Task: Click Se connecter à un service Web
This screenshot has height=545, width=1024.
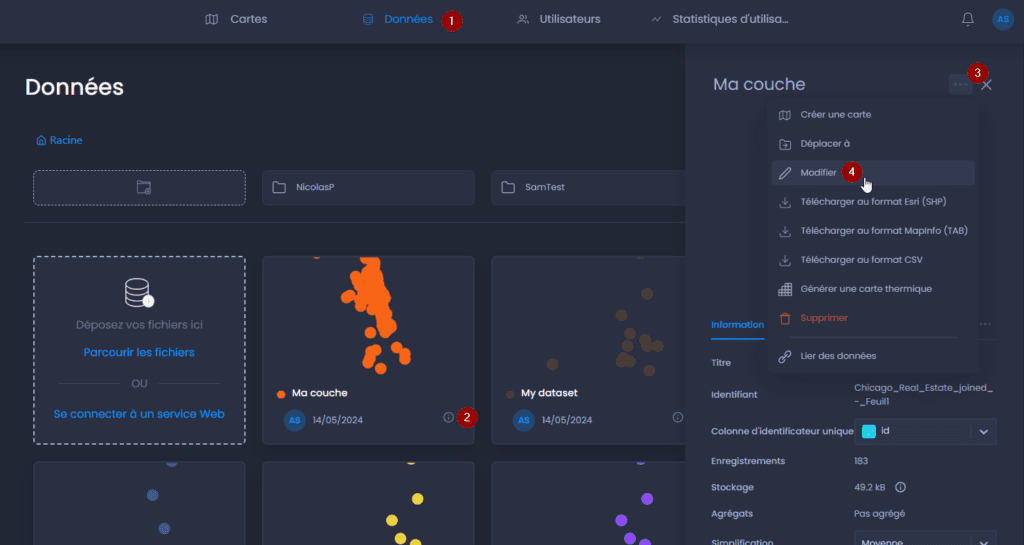Action: pyautogui.click(x=139, y=414)
